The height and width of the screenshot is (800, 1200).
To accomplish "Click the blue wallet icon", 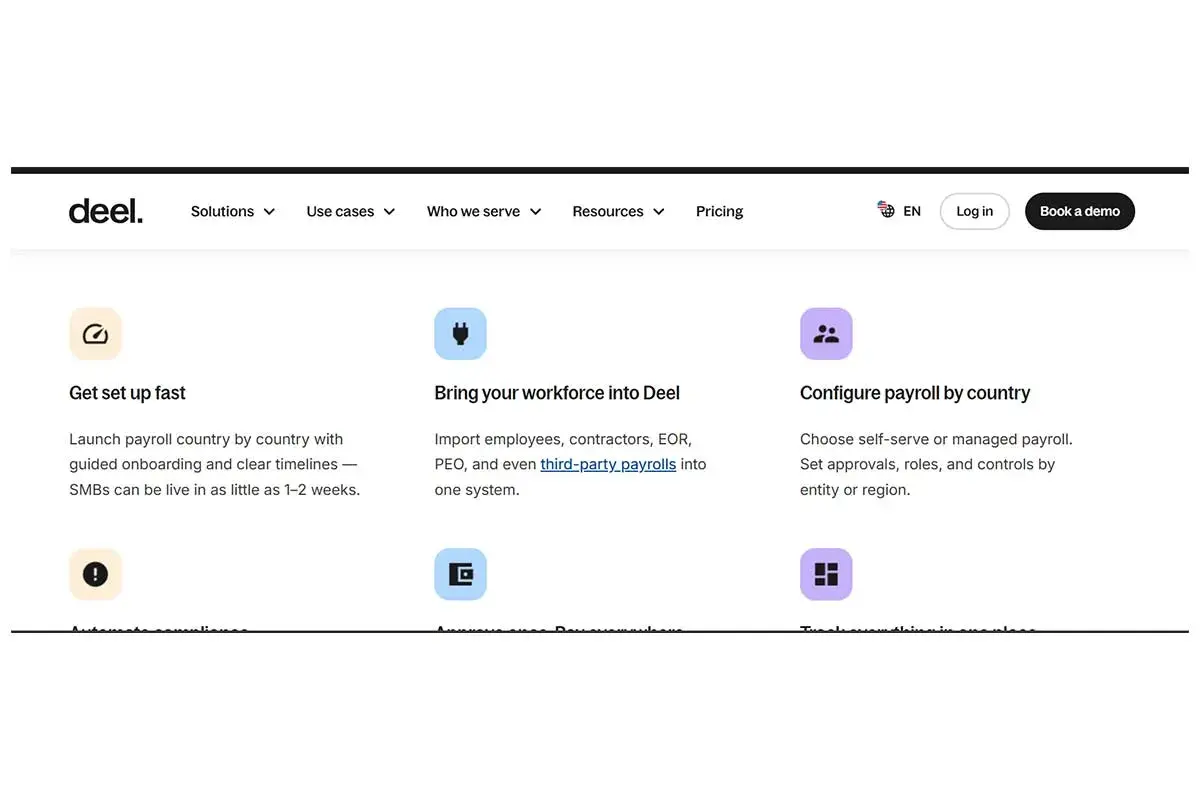I will 460,574.
